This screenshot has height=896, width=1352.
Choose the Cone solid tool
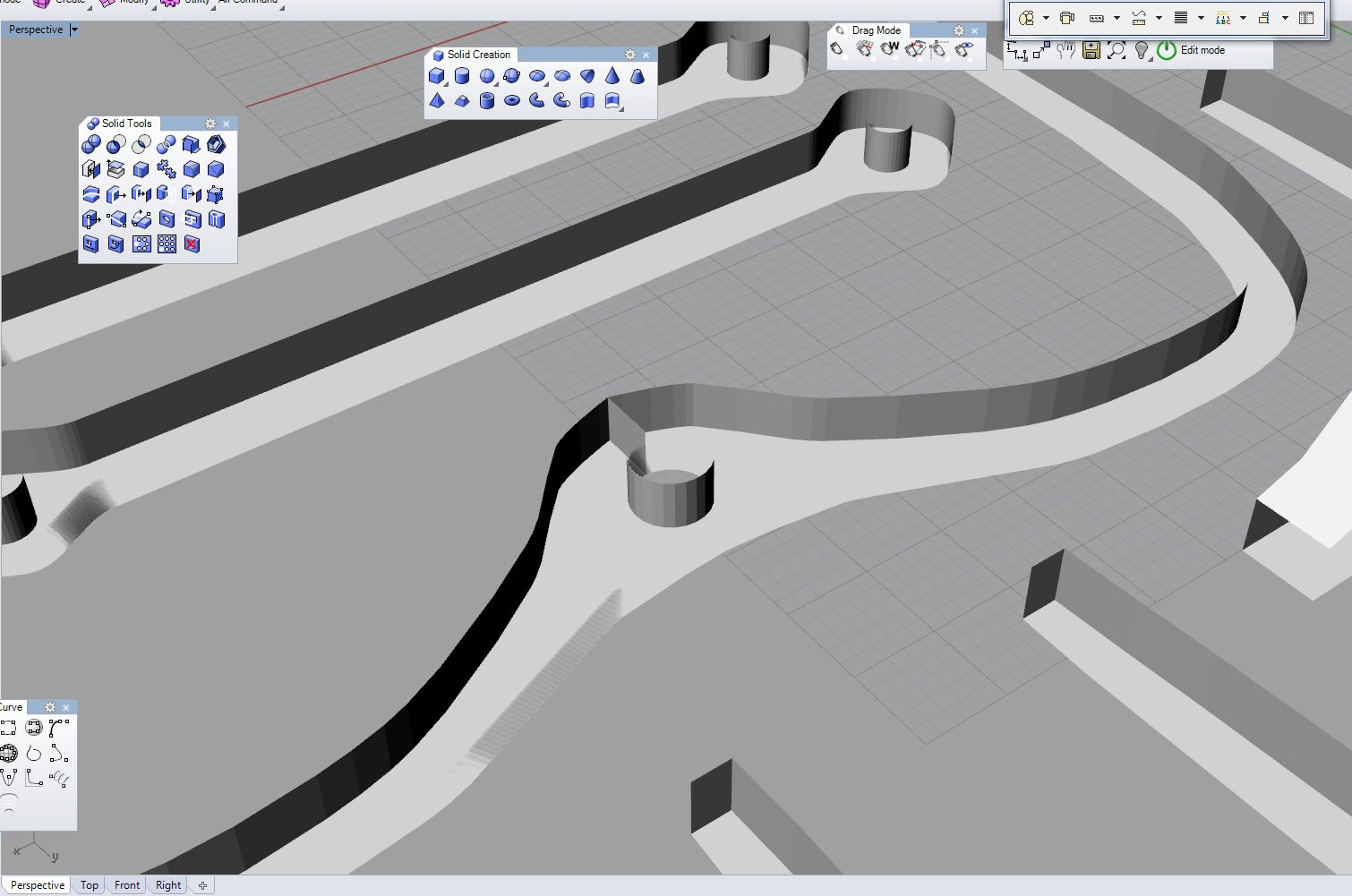[612, 76]
